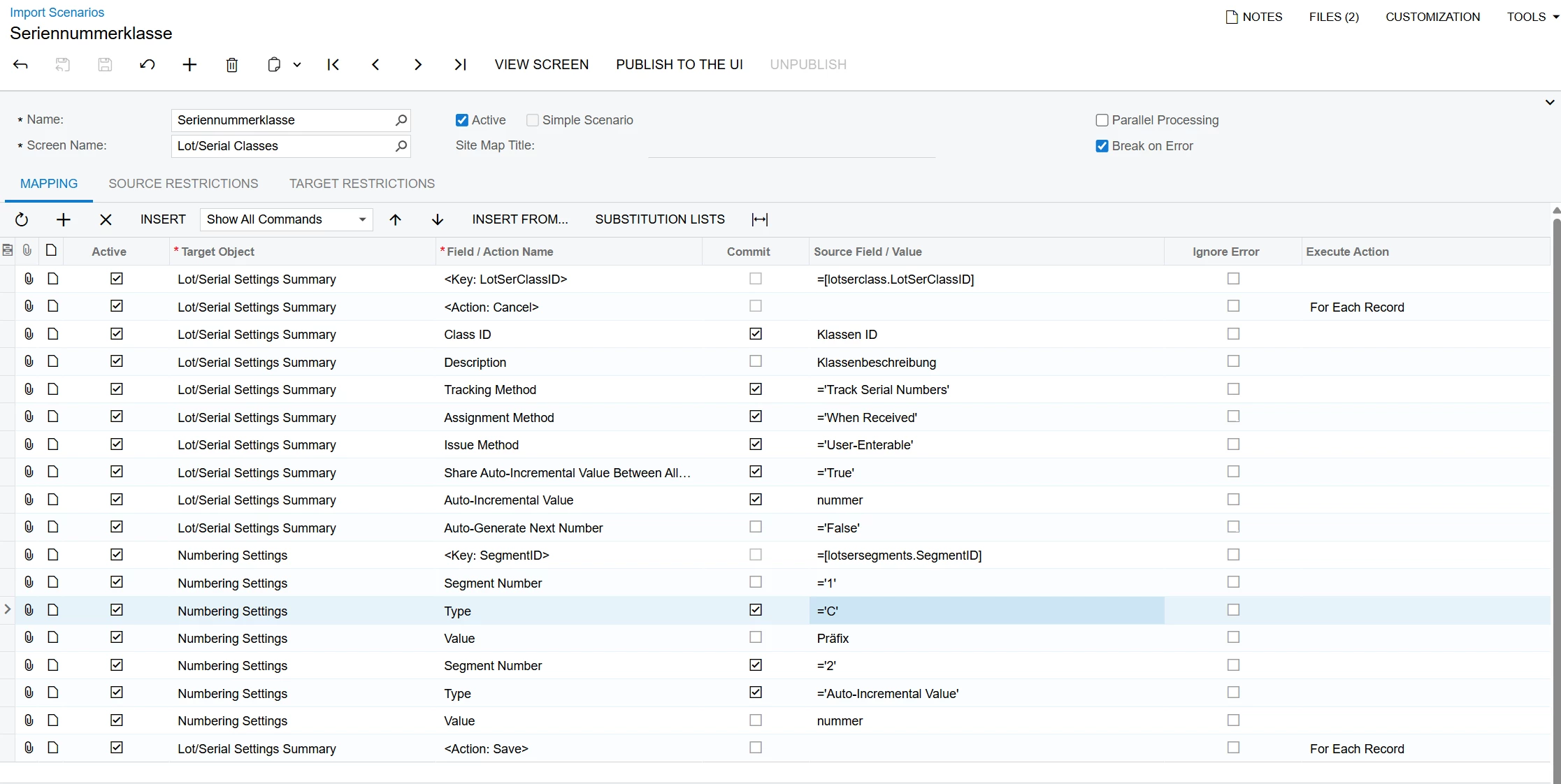Click the delete trash can icon
1561x784 pixels.
(x=232, y=65)
